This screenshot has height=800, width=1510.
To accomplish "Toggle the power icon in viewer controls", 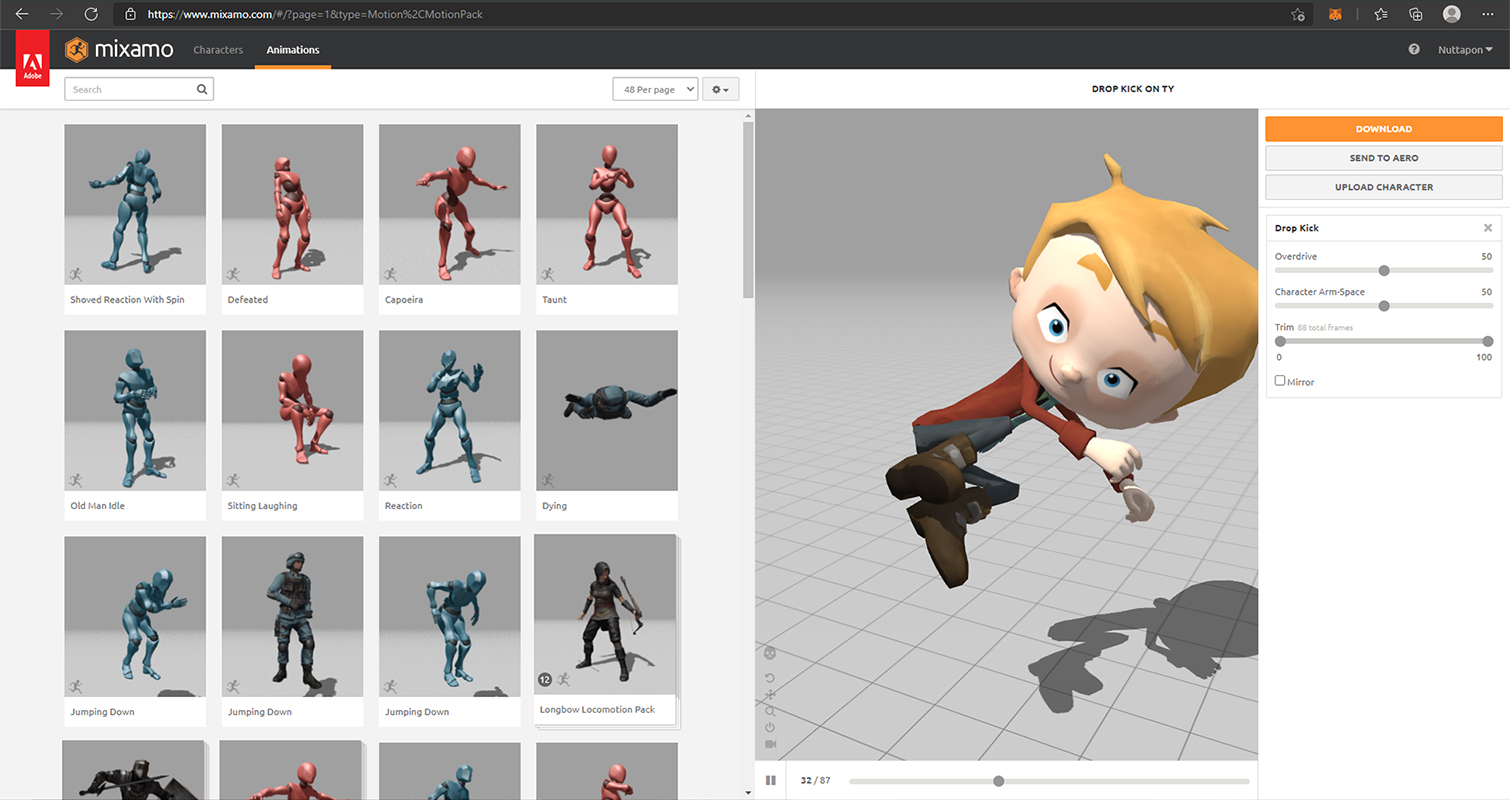I will click(770, 728).
